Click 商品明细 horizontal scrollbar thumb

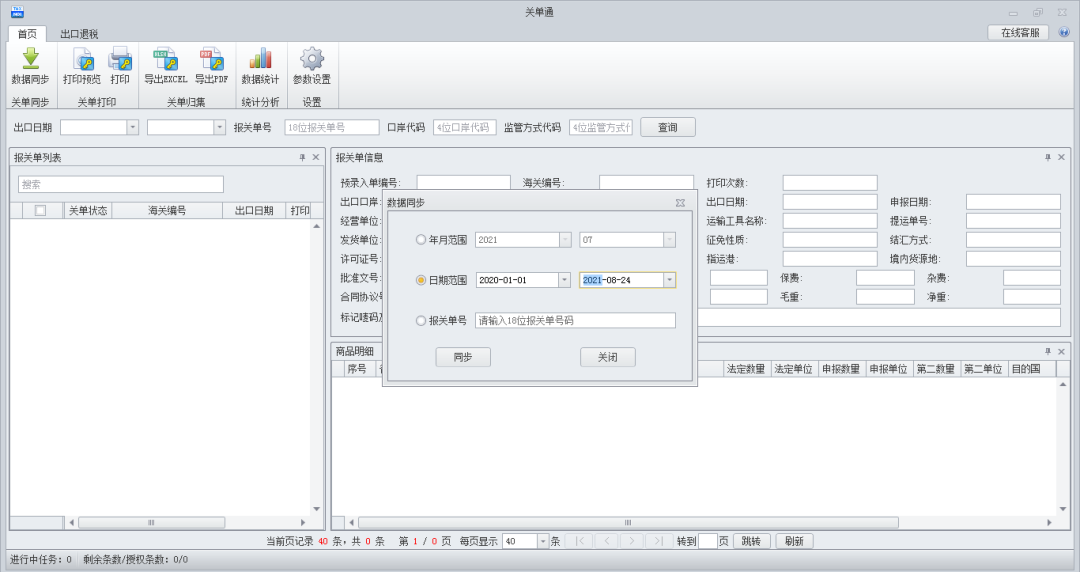[628, 522]
